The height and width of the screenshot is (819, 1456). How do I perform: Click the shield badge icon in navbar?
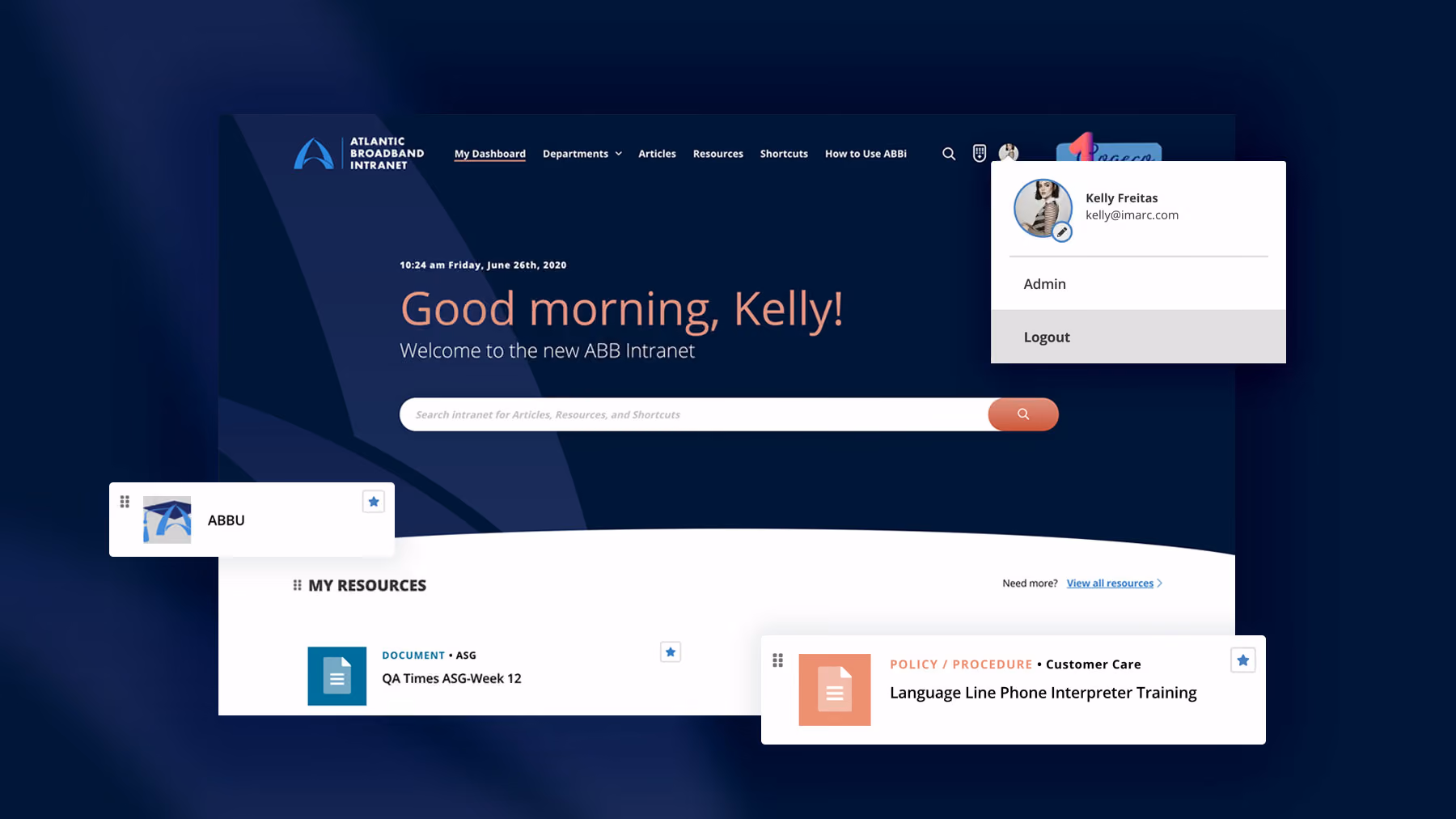click(979, 153)
